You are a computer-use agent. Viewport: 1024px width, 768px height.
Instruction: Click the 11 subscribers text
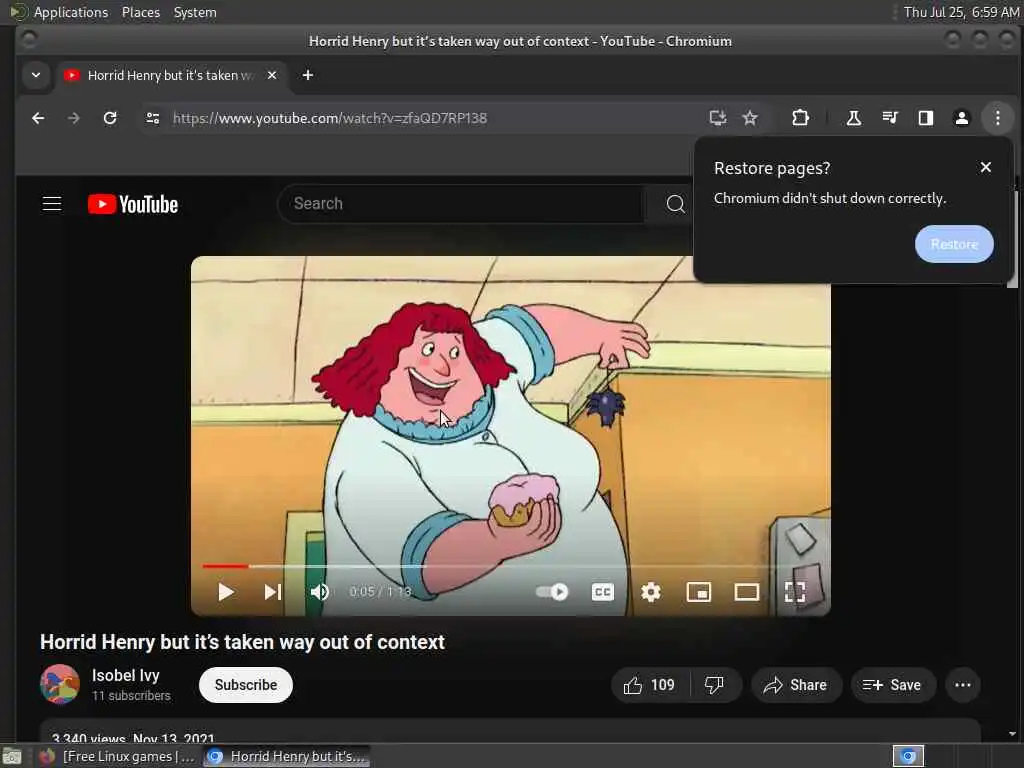coord(131,696)
